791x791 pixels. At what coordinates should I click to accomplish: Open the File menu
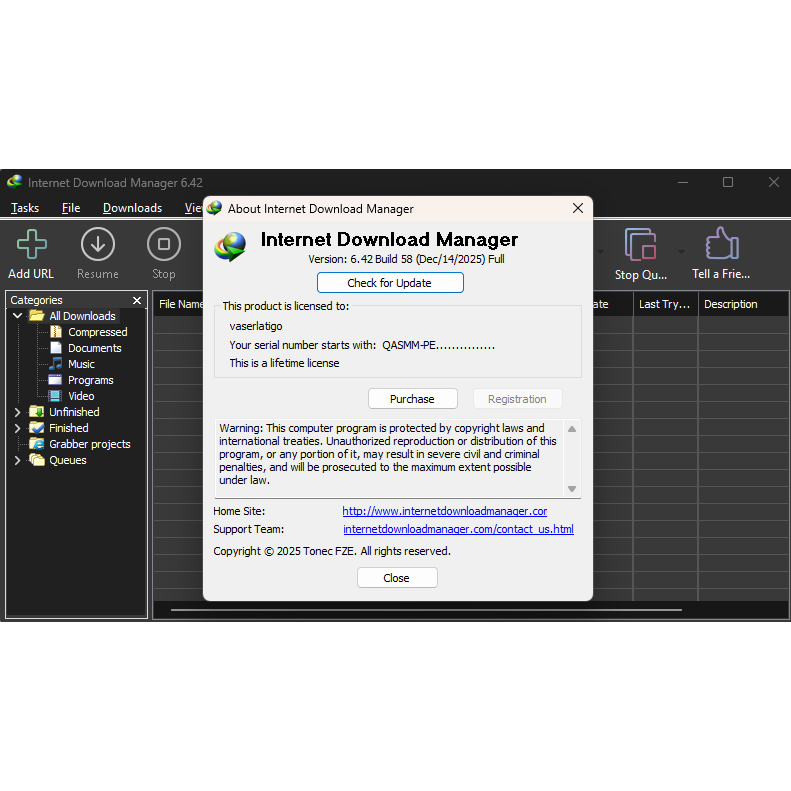point(71,208)
